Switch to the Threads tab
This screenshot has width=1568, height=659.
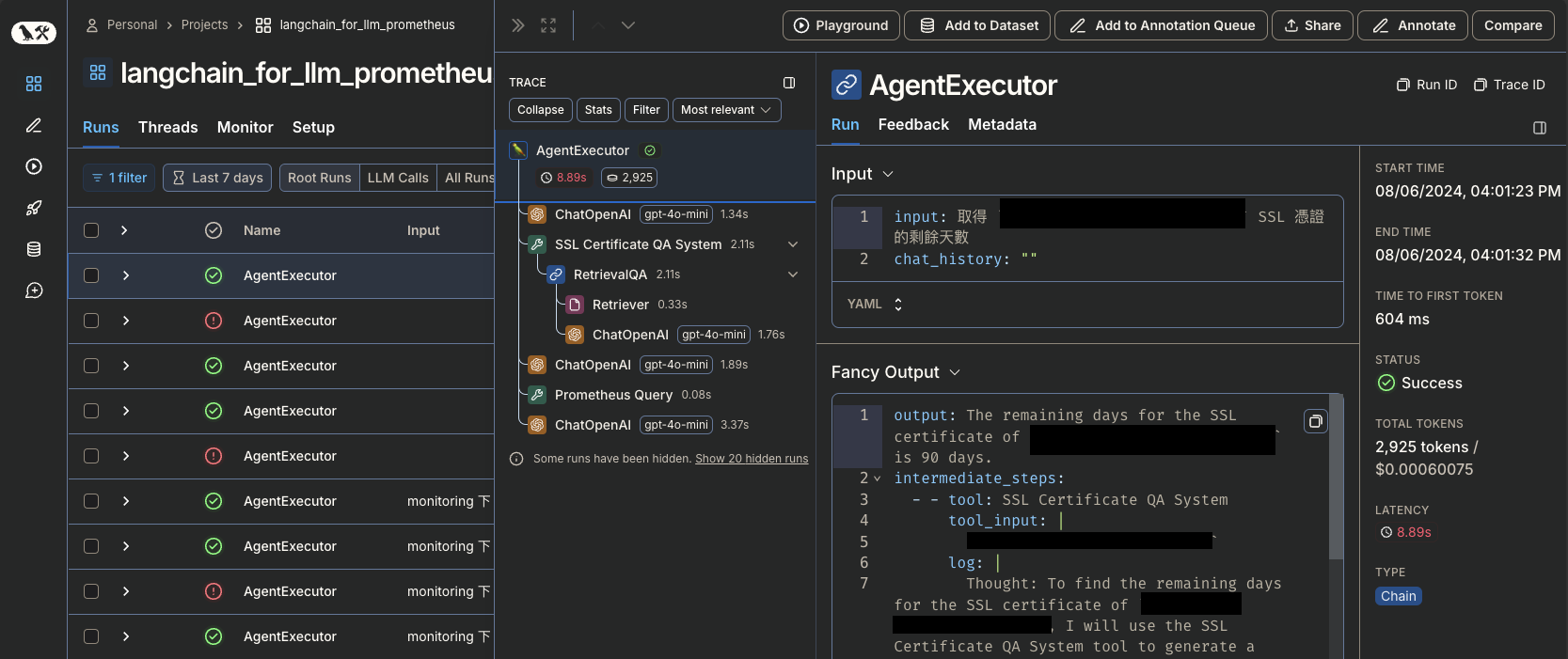coord(167,127)
